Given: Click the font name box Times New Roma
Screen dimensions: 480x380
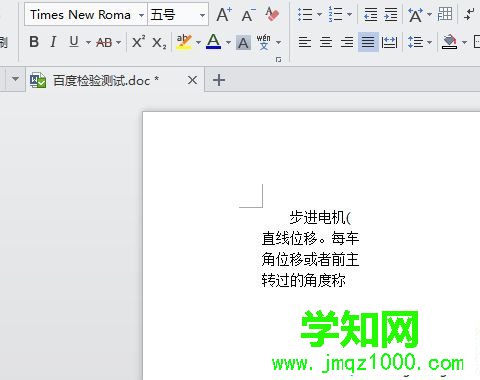Looking at the screenshot, I should [86, 15].
